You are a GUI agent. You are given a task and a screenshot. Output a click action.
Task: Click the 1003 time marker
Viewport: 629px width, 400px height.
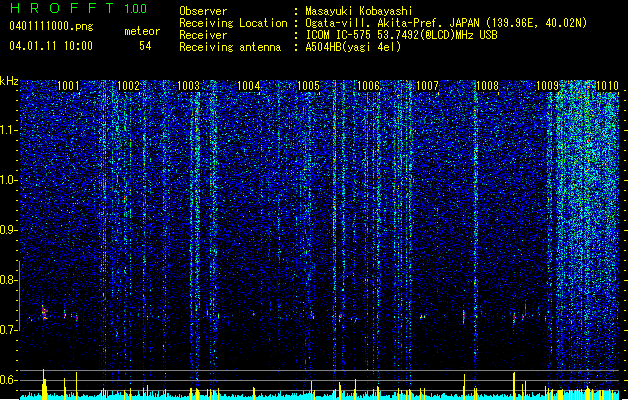click(x=188, y=86)
